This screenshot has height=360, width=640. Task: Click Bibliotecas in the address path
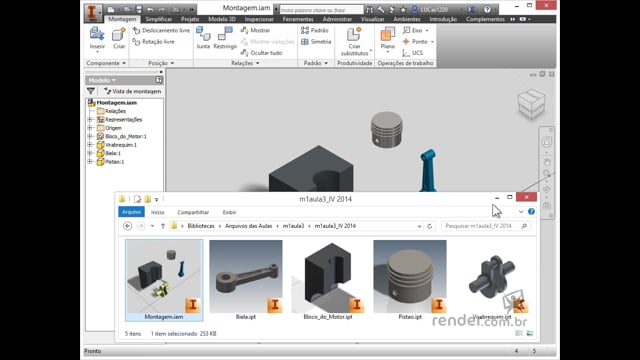tap(201, 226)
